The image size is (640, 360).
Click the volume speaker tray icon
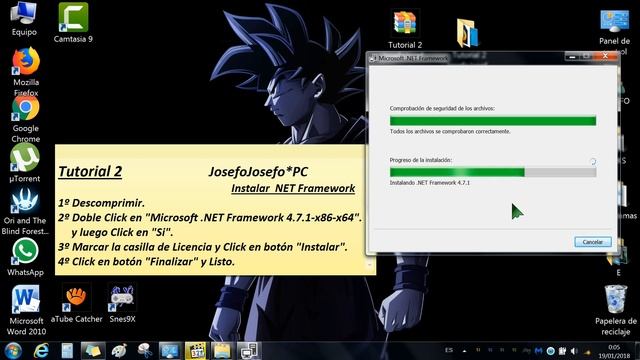pos(574,351)
